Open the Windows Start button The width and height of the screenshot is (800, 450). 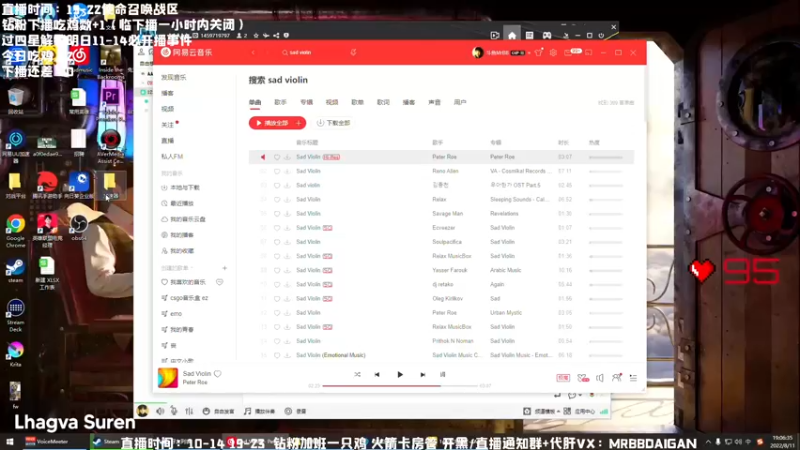pos(9,442)
